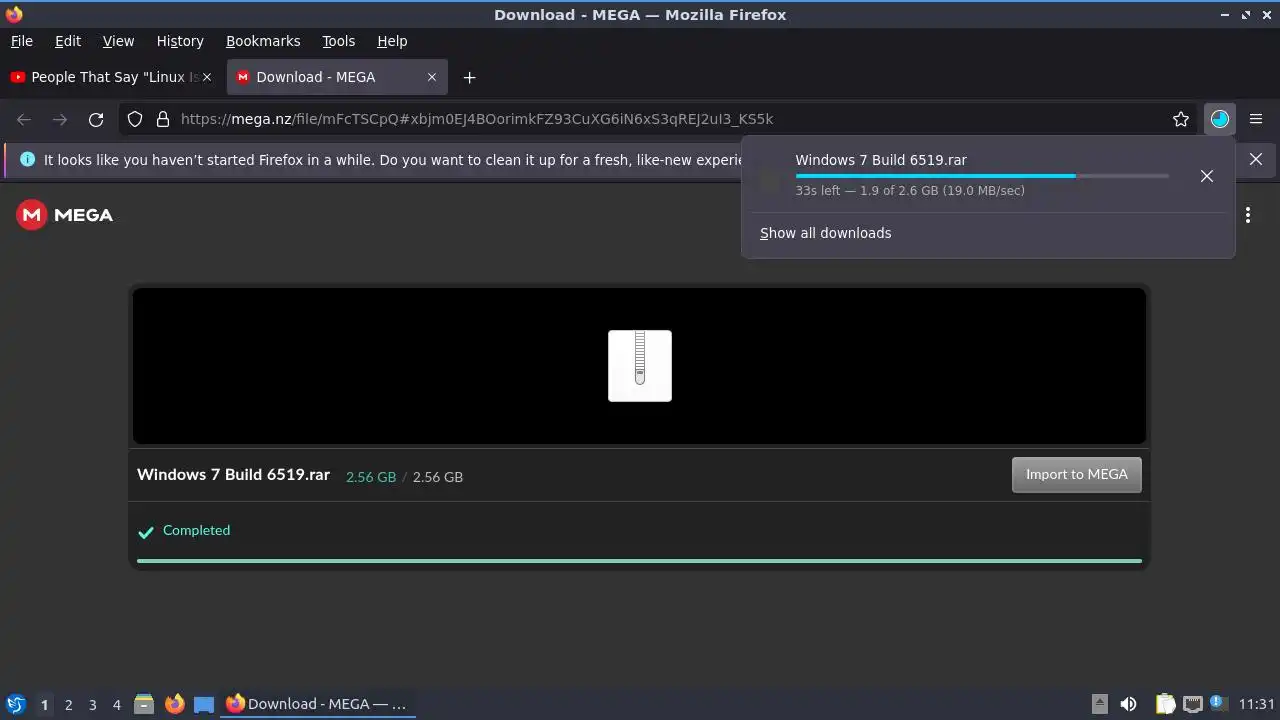Click the green Completed checkmark icon
This screenshot has width=1280, height=720.
pyautogui.click(x=146, y=532)
